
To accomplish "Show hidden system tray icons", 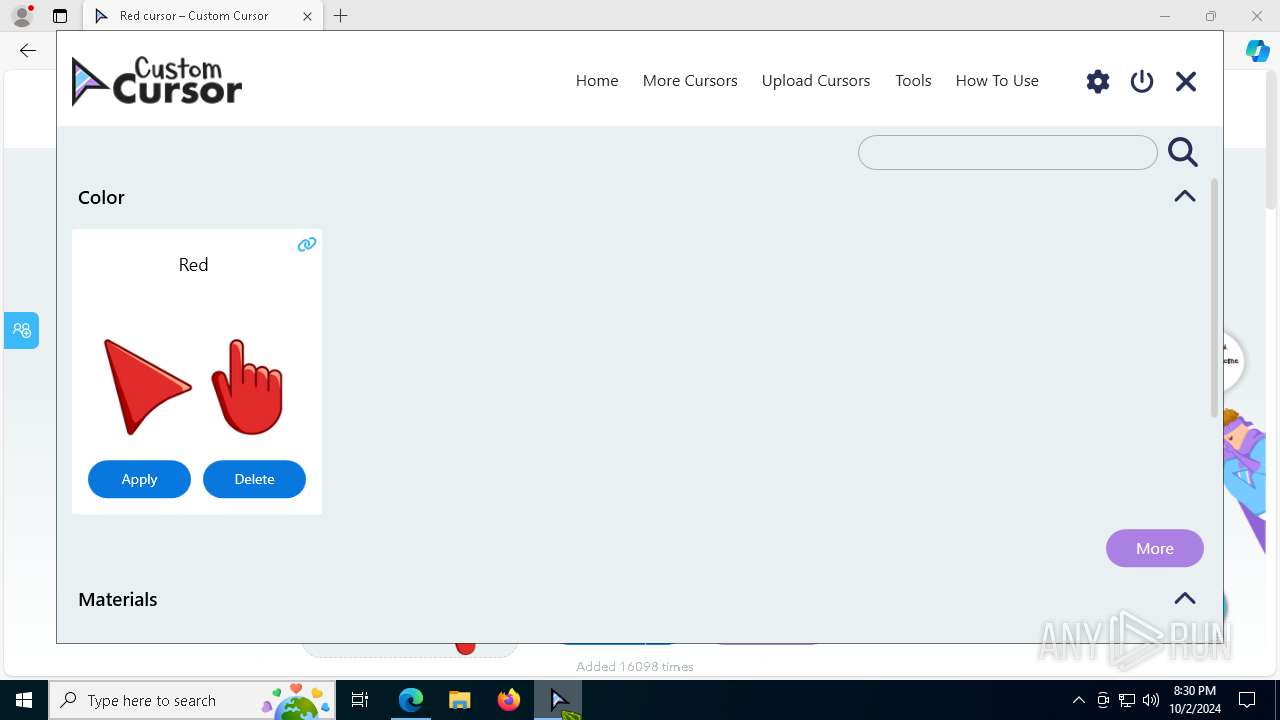I will [x=1078, y=700].
